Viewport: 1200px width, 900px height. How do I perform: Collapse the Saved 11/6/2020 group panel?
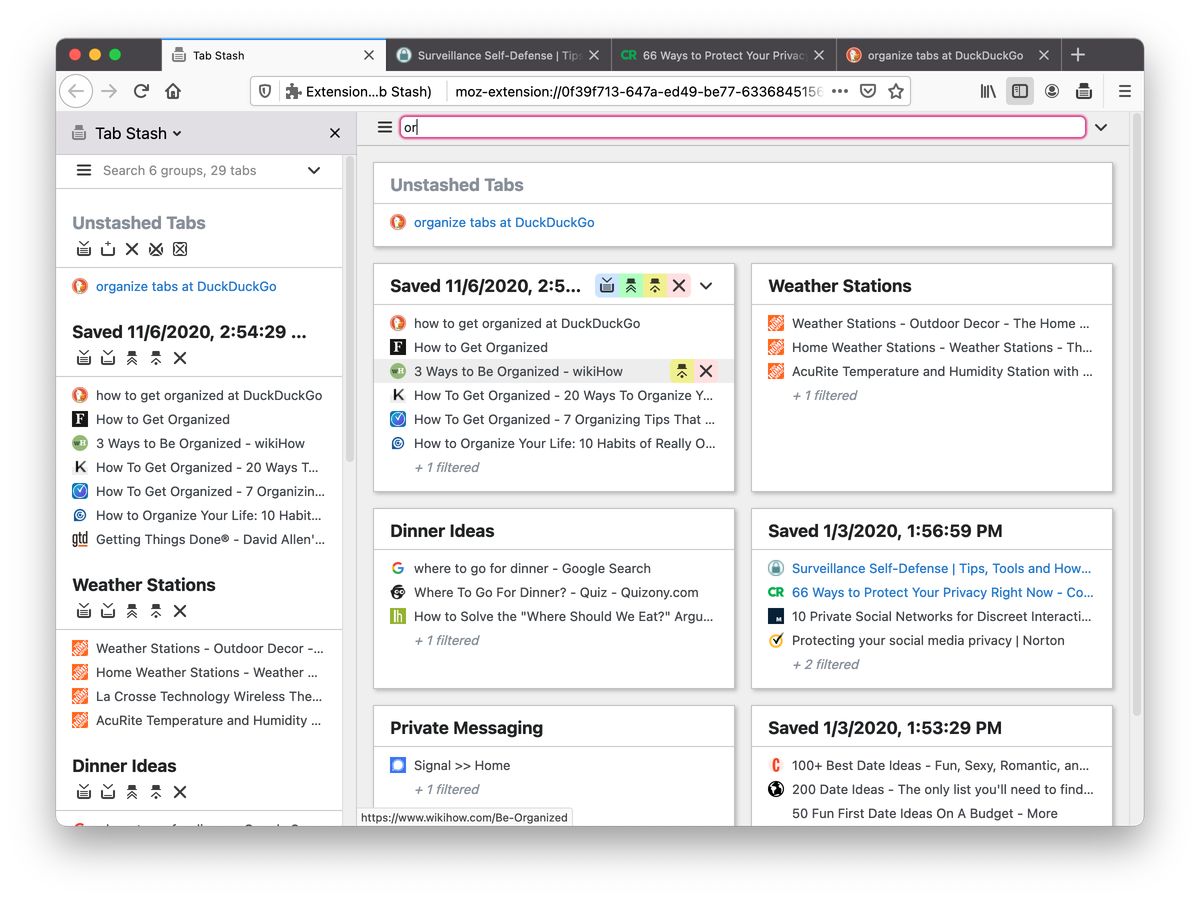tap(706, 285)
